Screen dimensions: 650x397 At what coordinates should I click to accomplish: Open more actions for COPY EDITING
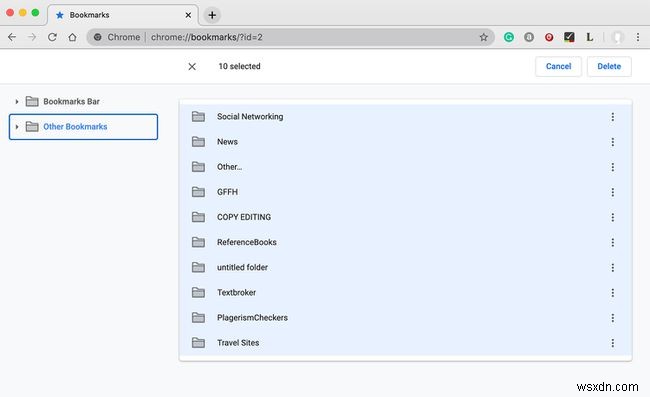612,218
